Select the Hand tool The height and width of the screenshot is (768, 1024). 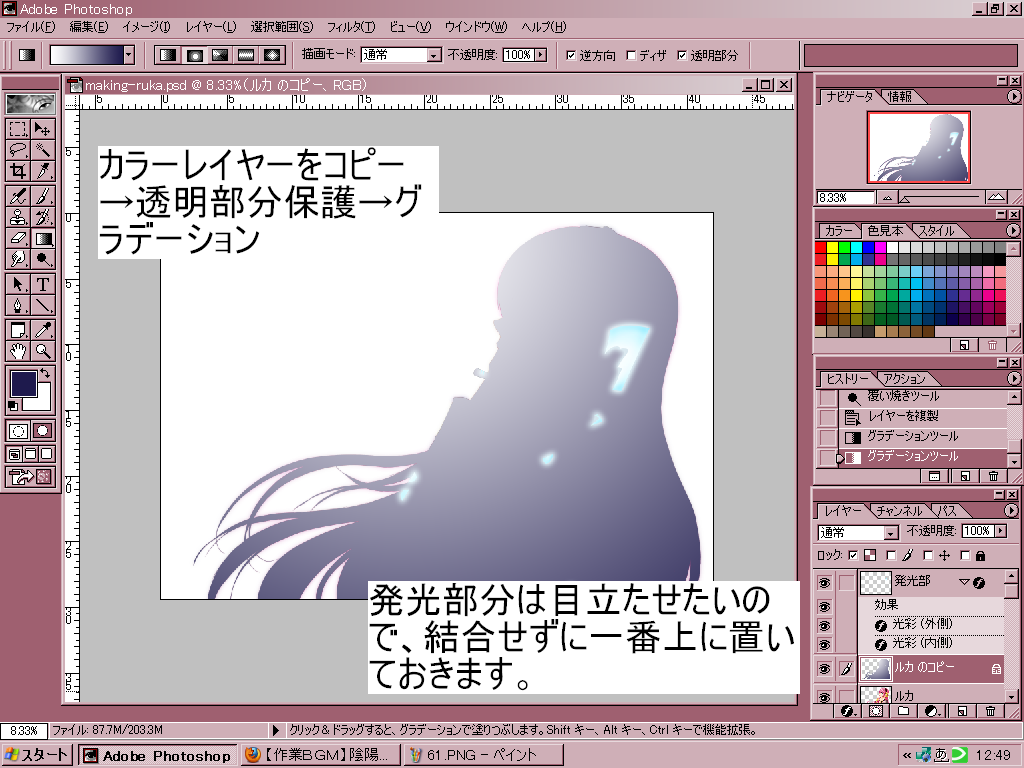[18, 351]
